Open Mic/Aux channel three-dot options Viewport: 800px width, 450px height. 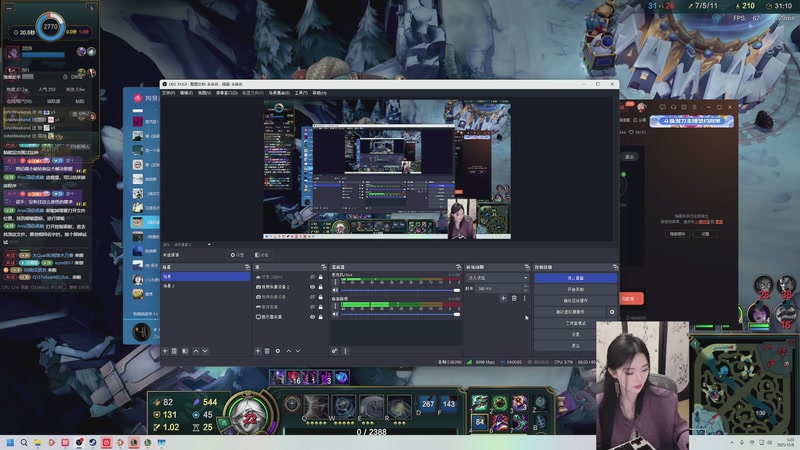[x=335, y=282]
